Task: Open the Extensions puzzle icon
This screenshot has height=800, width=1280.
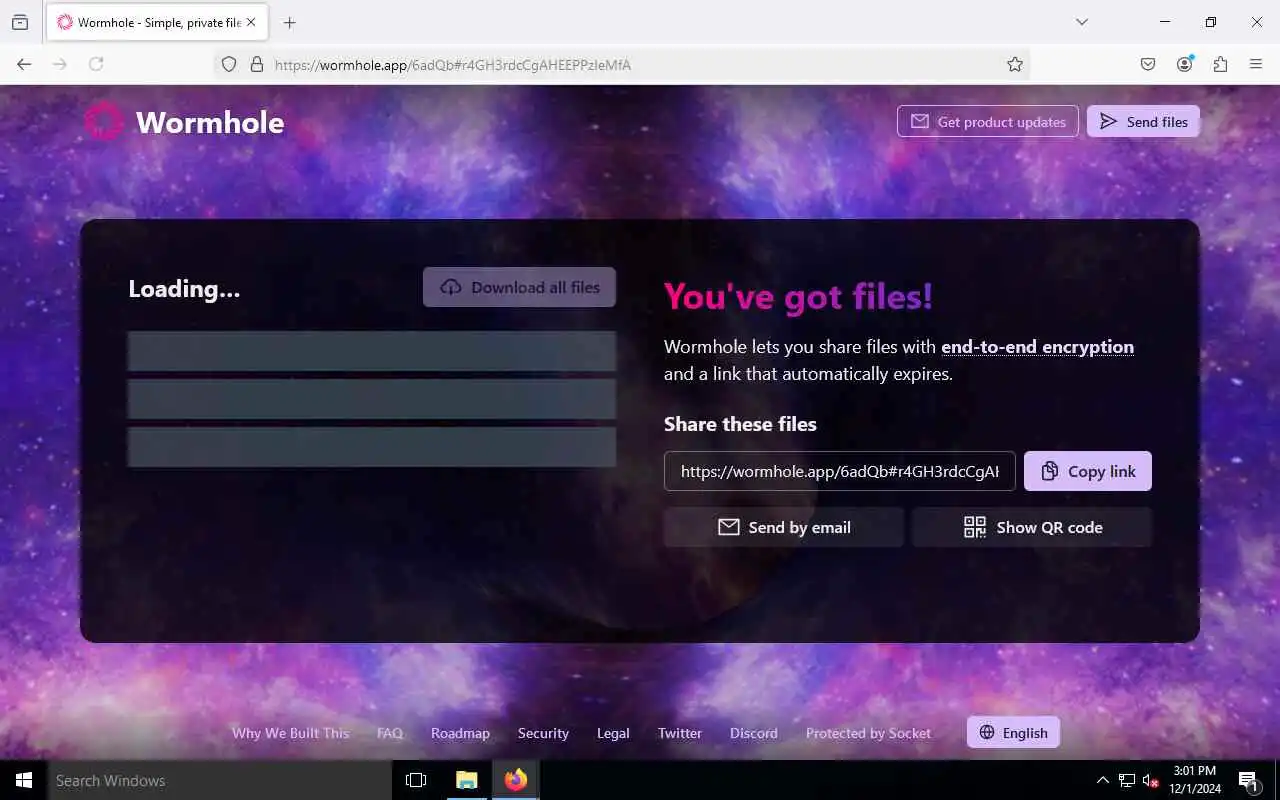Action: (1220, 64)
